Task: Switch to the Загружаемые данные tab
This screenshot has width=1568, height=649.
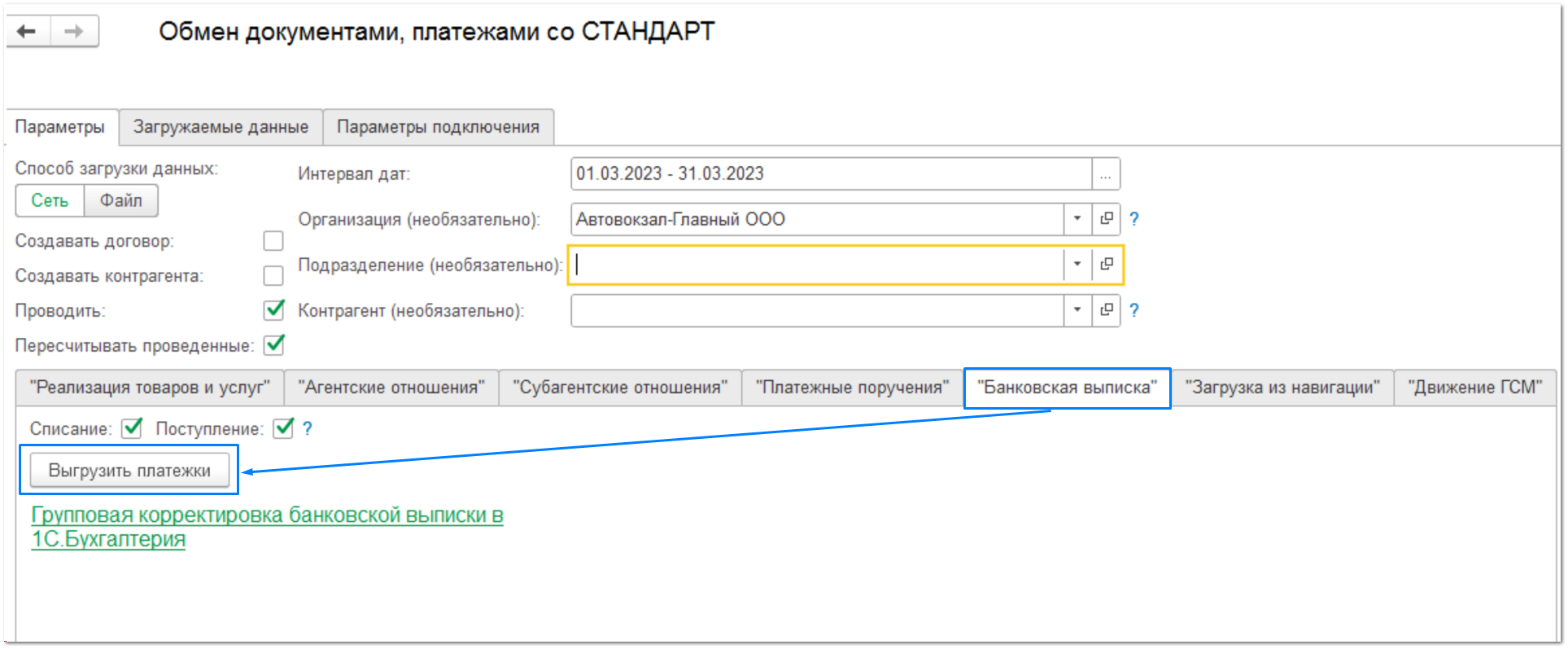Action: tap(221, 127)
